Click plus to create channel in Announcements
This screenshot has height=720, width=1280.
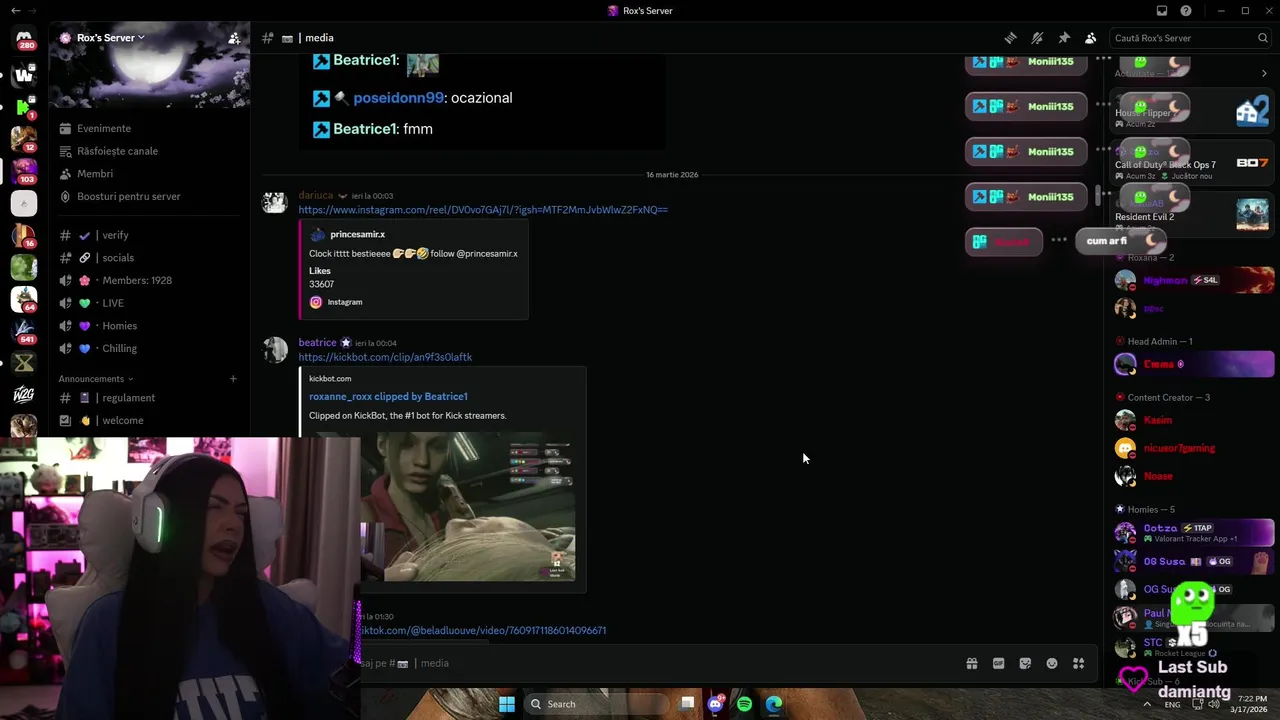[233, 379]
